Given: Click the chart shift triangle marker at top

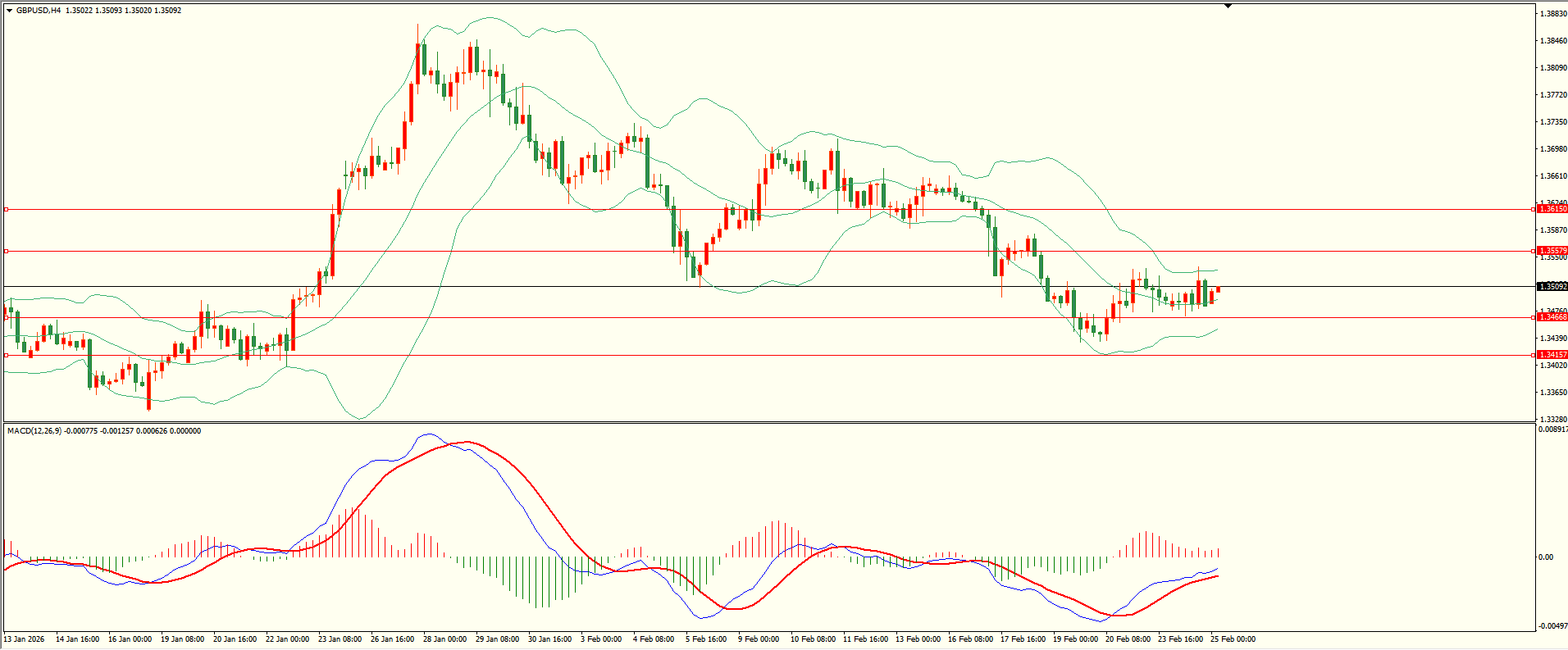Looking at the screenshot, I should coord(1228,6).
